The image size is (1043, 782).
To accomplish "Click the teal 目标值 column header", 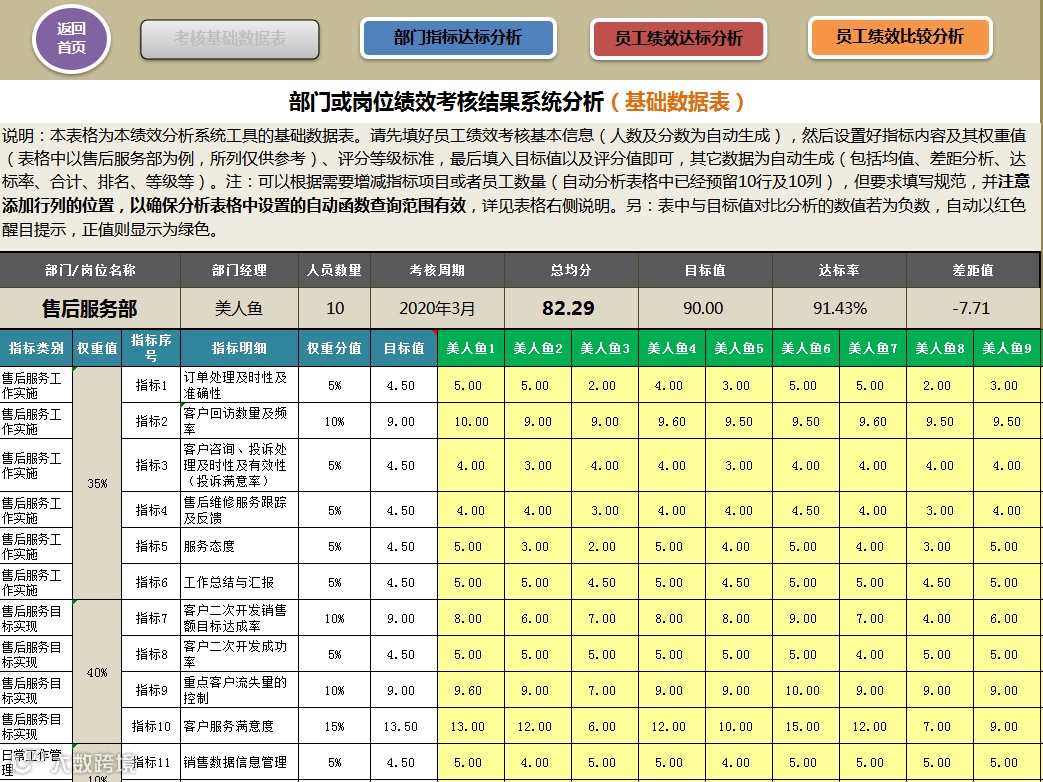I will [x=404, y=348].
